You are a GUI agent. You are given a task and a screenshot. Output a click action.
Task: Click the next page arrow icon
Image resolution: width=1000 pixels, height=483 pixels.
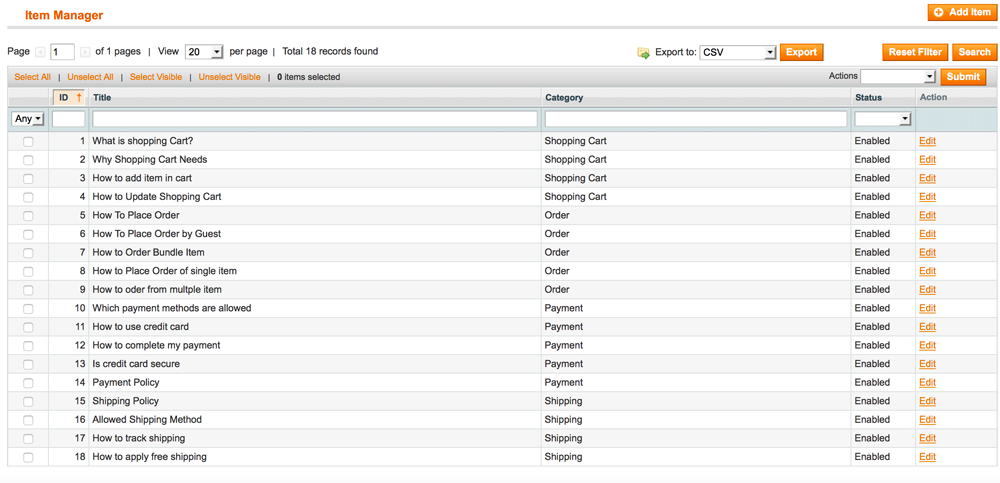85,52
